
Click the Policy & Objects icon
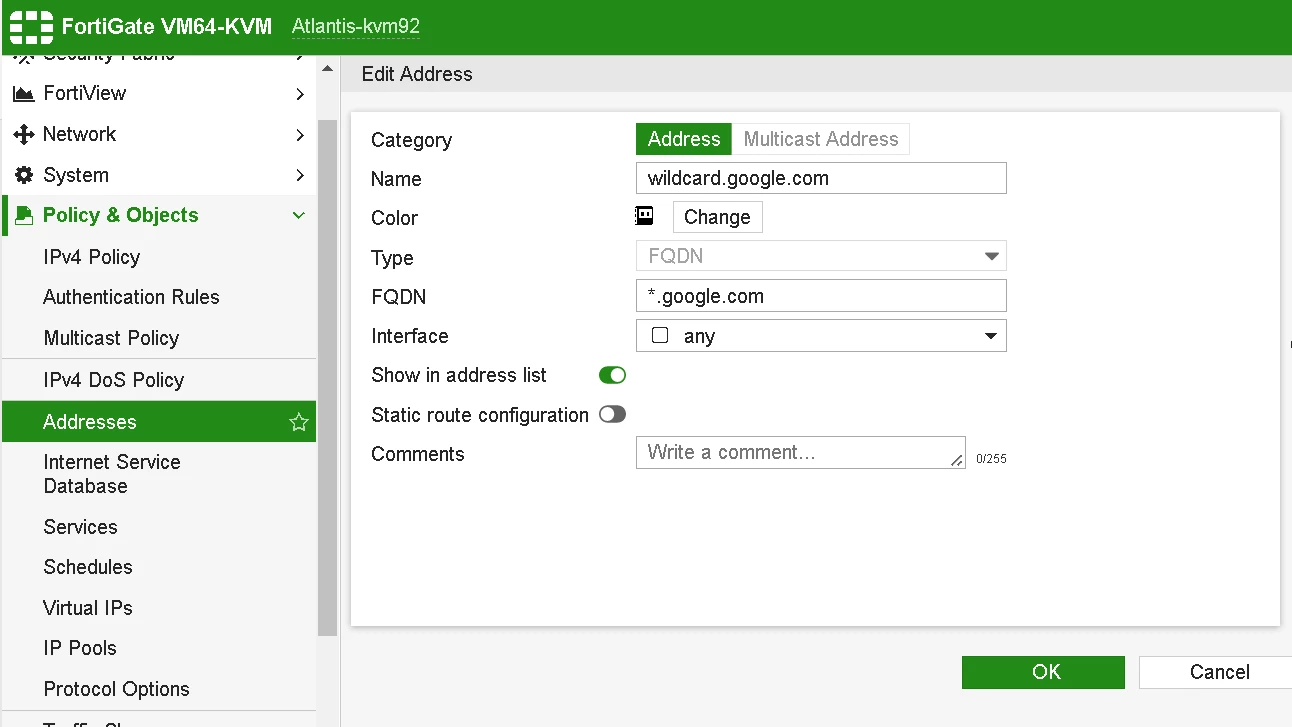pos(24,215)
